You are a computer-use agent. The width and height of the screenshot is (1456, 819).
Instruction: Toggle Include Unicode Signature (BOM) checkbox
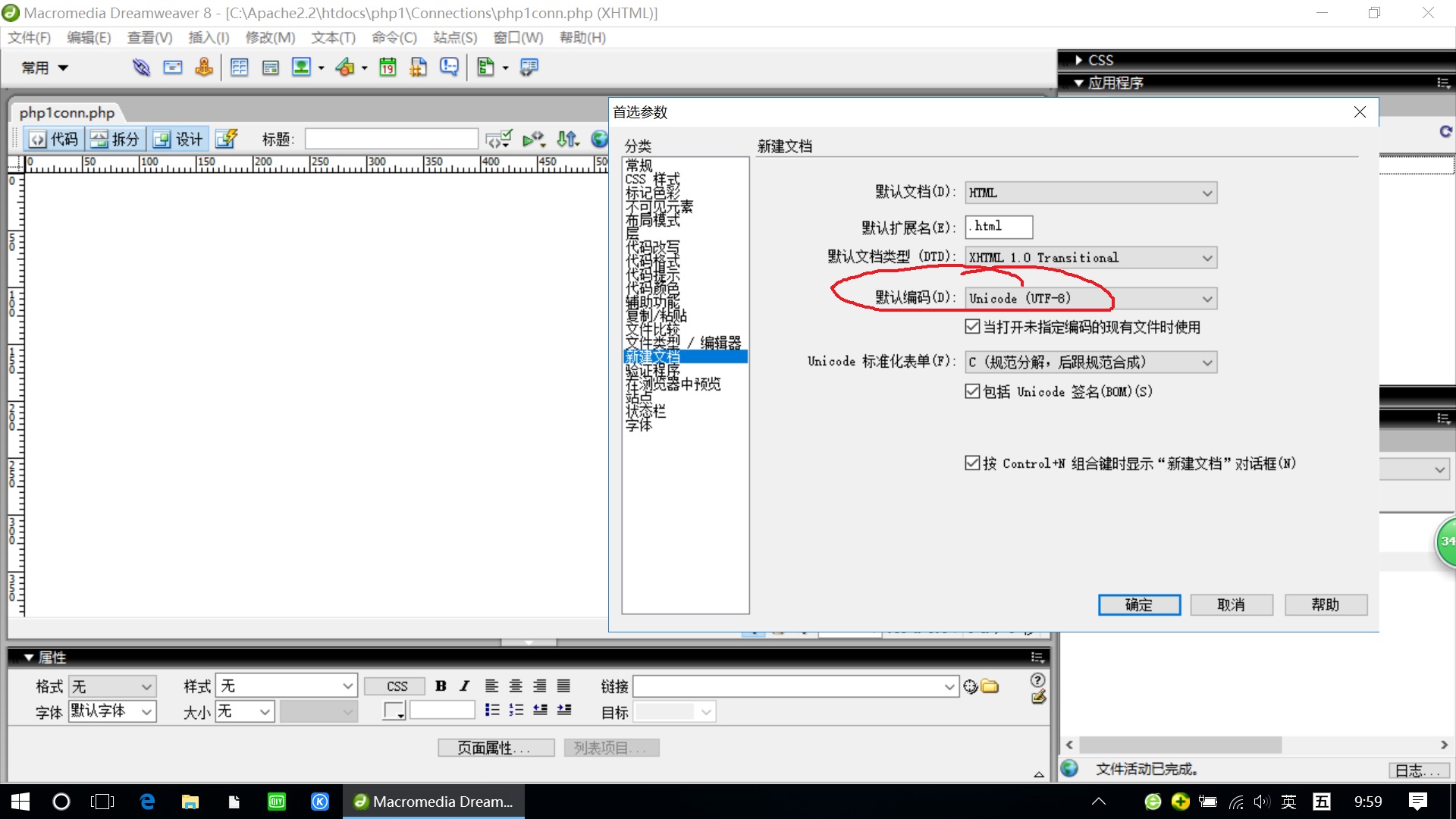(x=972, y=391)
